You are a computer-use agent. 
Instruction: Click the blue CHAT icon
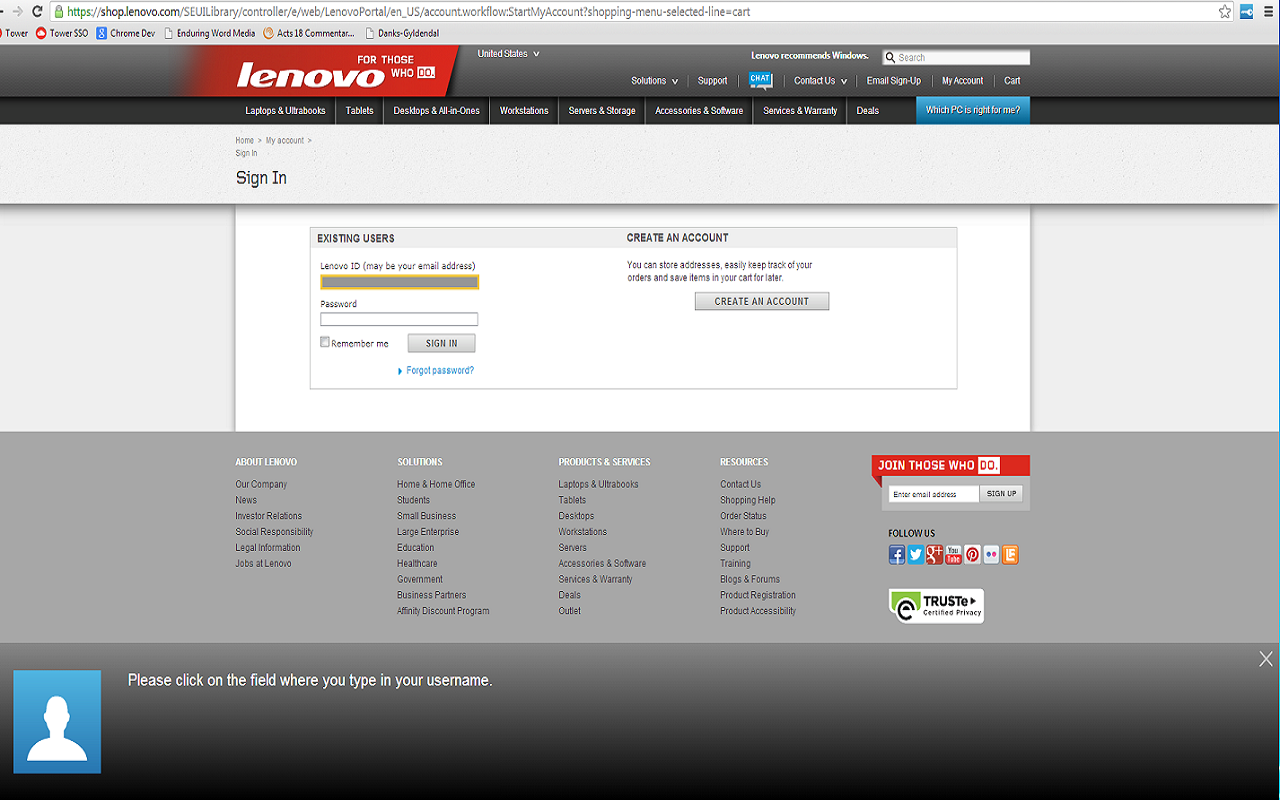760,80
